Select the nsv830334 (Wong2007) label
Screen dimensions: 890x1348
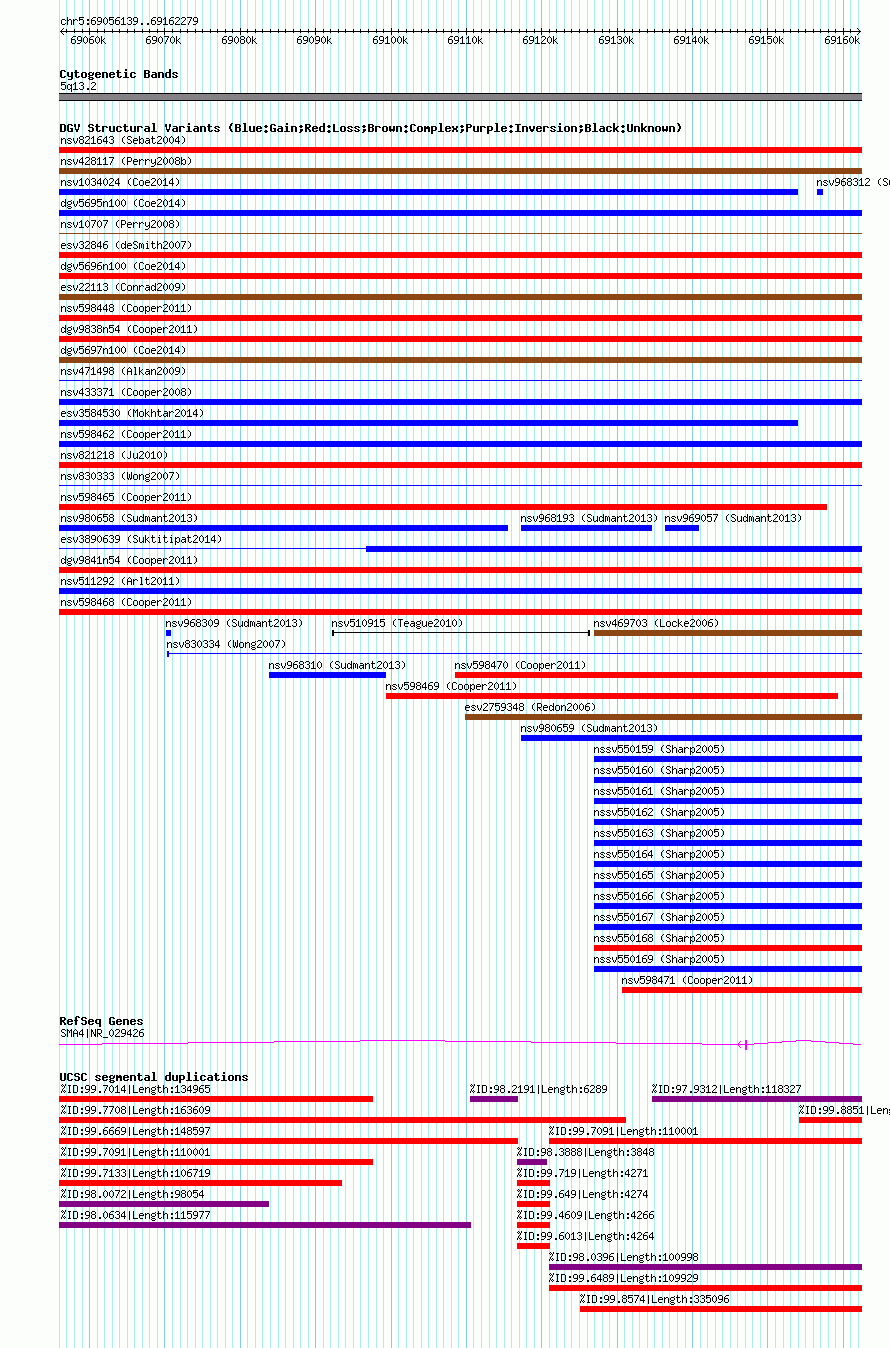226,644
